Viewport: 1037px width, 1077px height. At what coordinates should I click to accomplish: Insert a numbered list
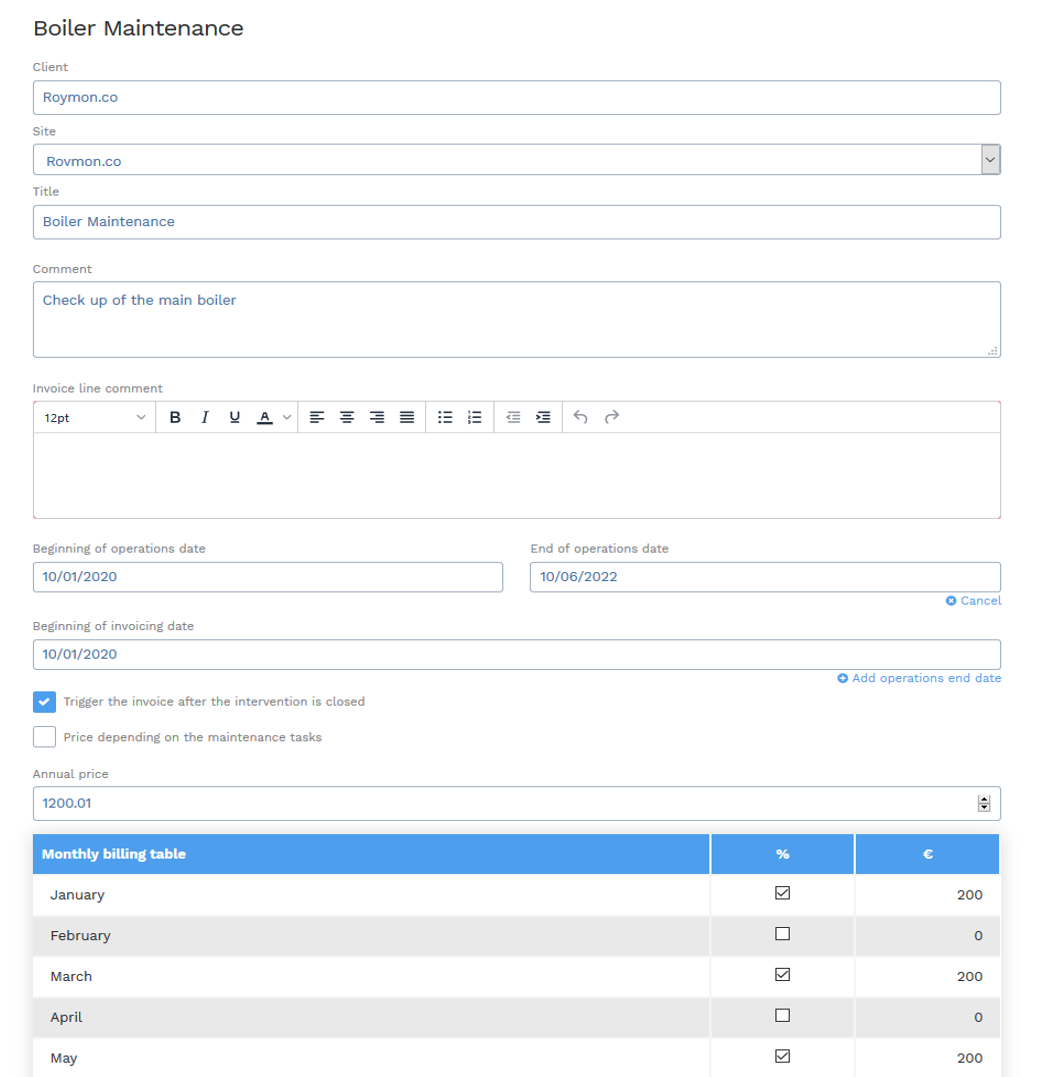[475, 417]
